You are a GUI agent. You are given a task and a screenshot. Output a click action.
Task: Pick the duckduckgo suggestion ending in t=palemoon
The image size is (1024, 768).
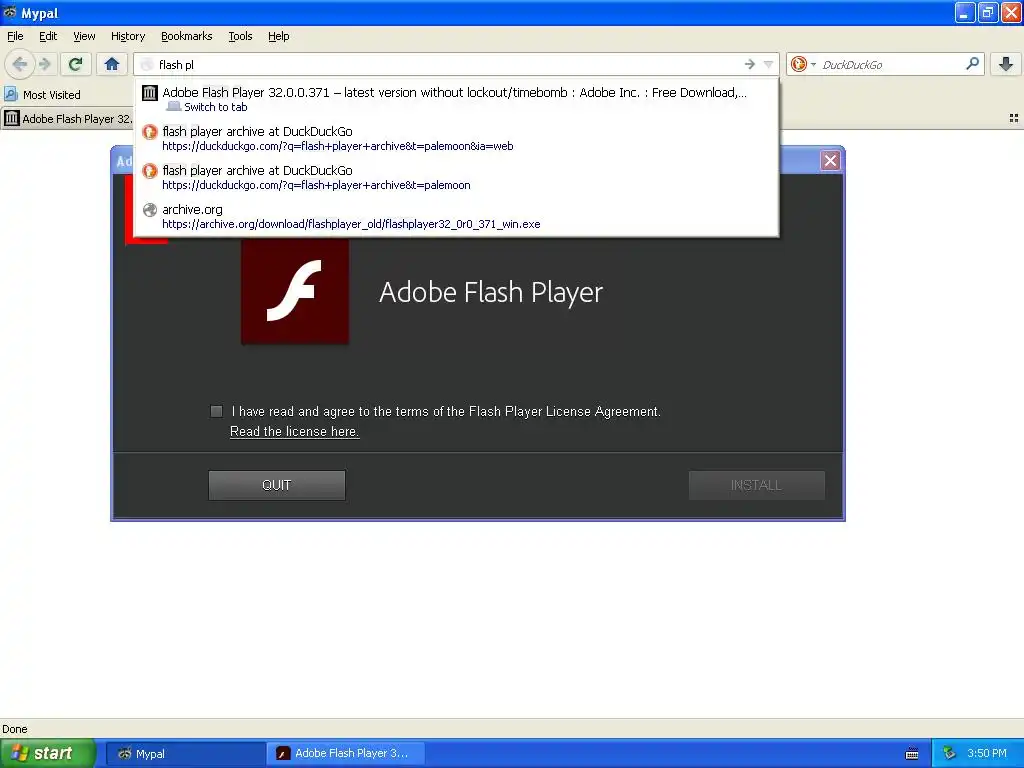[456, 177]
